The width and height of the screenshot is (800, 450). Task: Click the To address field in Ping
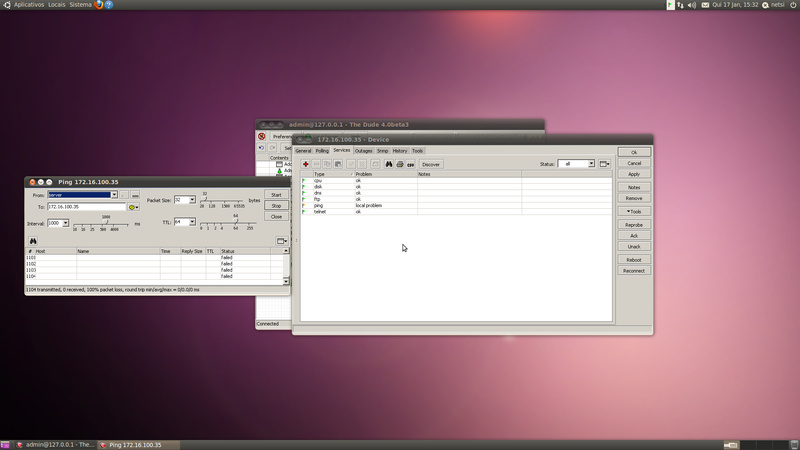(x=86, y=207)
